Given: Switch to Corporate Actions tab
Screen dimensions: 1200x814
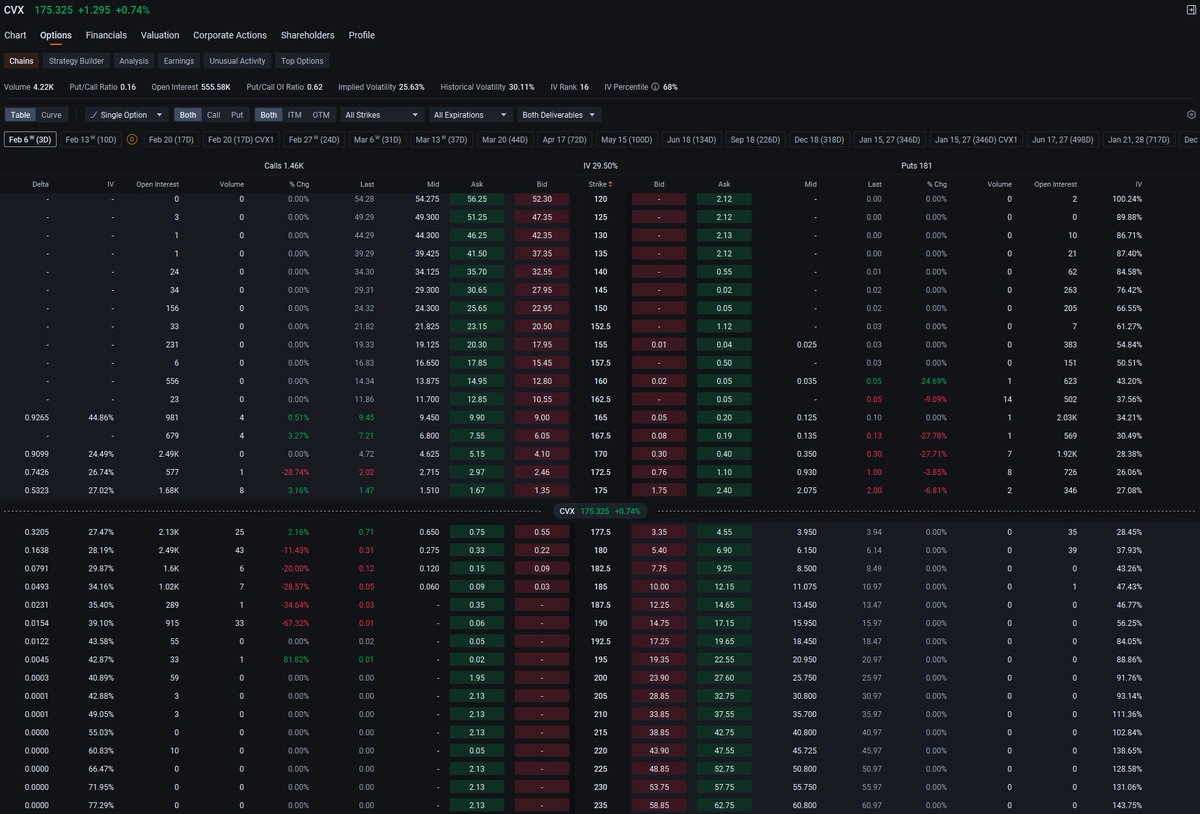Looking at the screenshot, I should (230, 35).
